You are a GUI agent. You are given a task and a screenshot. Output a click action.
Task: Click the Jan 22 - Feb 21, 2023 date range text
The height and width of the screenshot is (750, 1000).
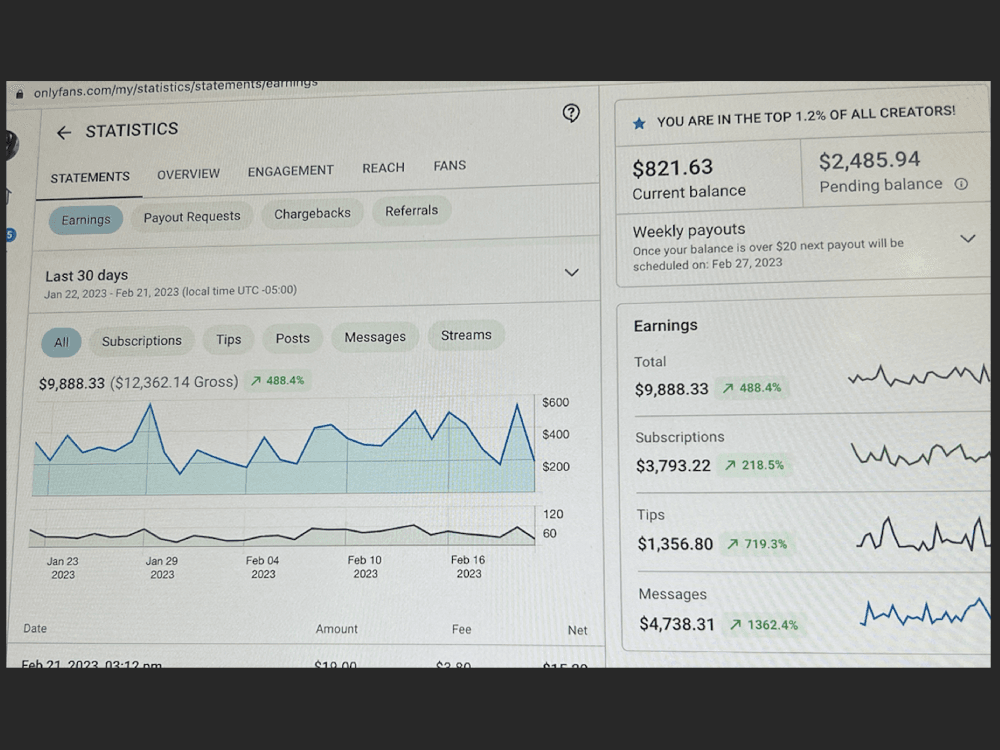point(170,291)
